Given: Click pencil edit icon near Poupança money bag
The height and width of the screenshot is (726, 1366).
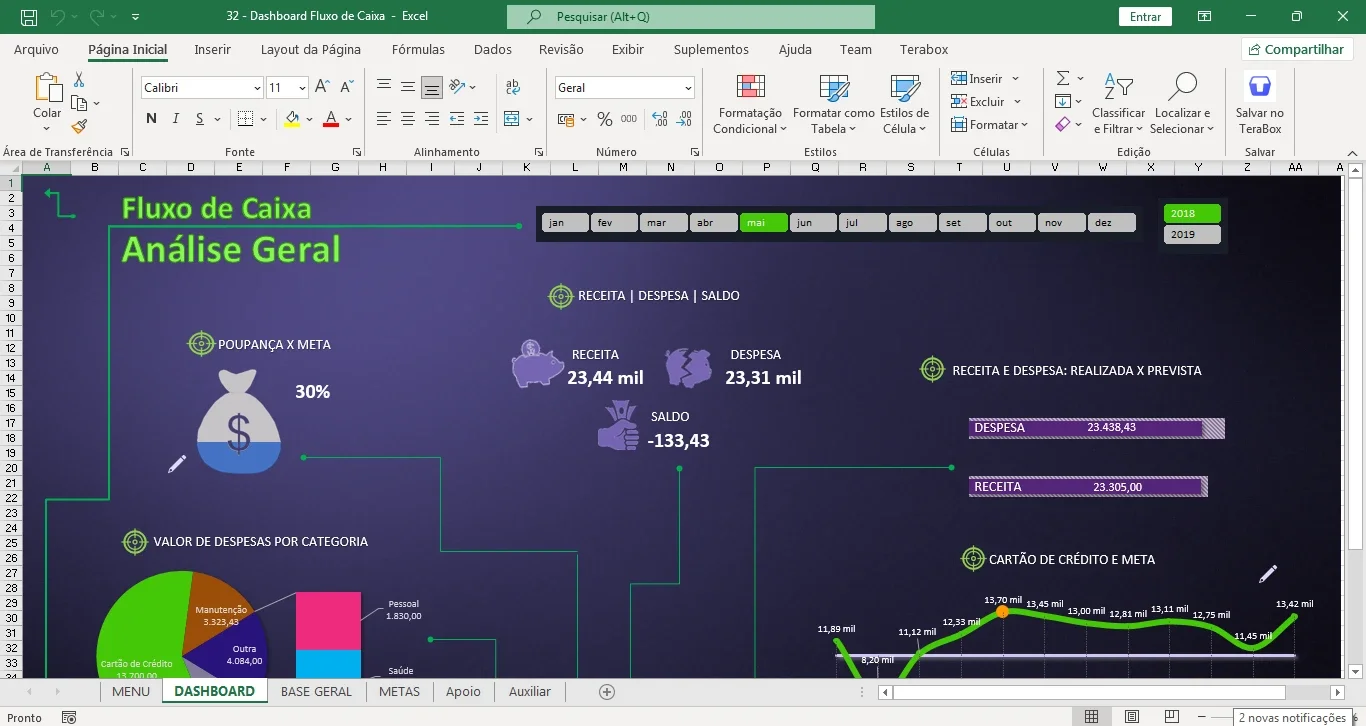Looking at the screenshot, I should 177,463.
